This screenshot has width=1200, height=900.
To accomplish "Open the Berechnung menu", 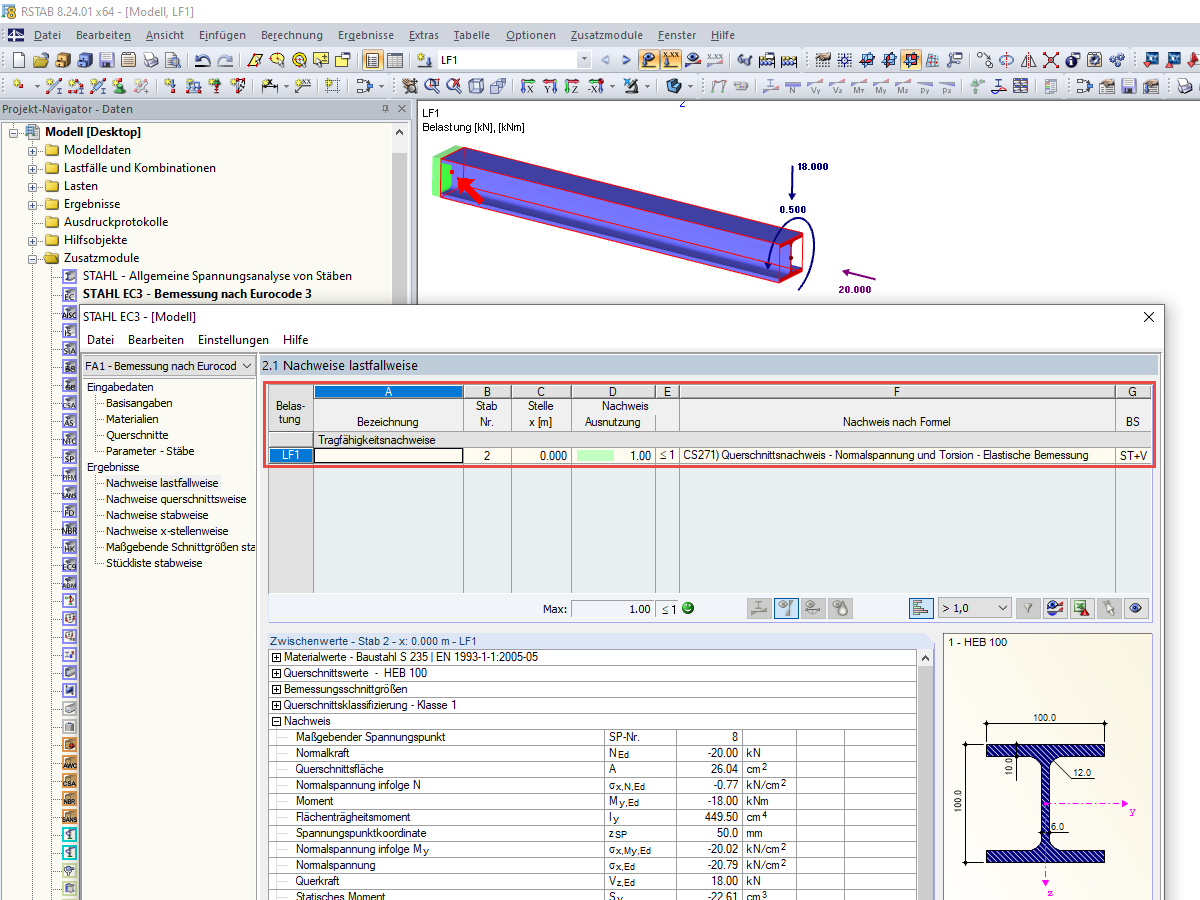I will (x=292, y=35).
